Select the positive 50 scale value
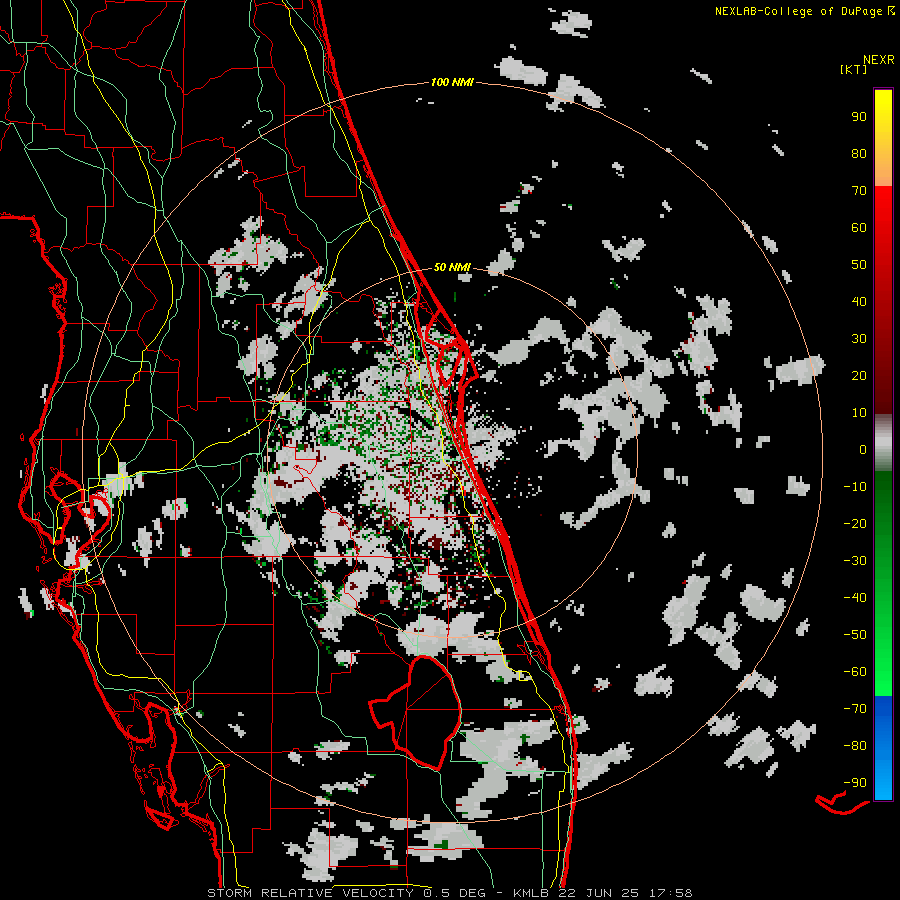The width and height of the screenshot is (900, 900). coord(859,265)
